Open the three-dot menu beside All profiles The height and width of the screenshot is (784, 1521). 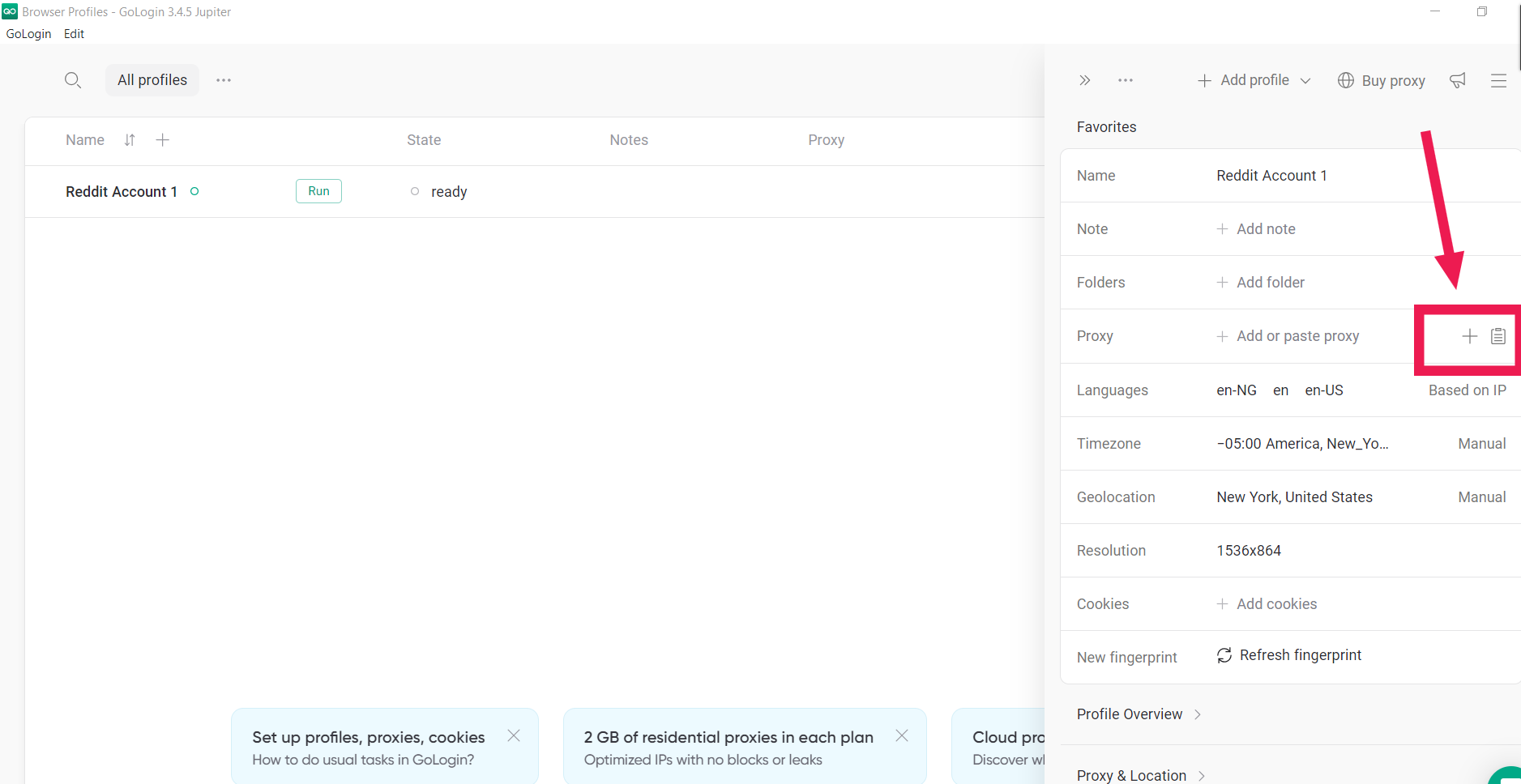point(224,80)
